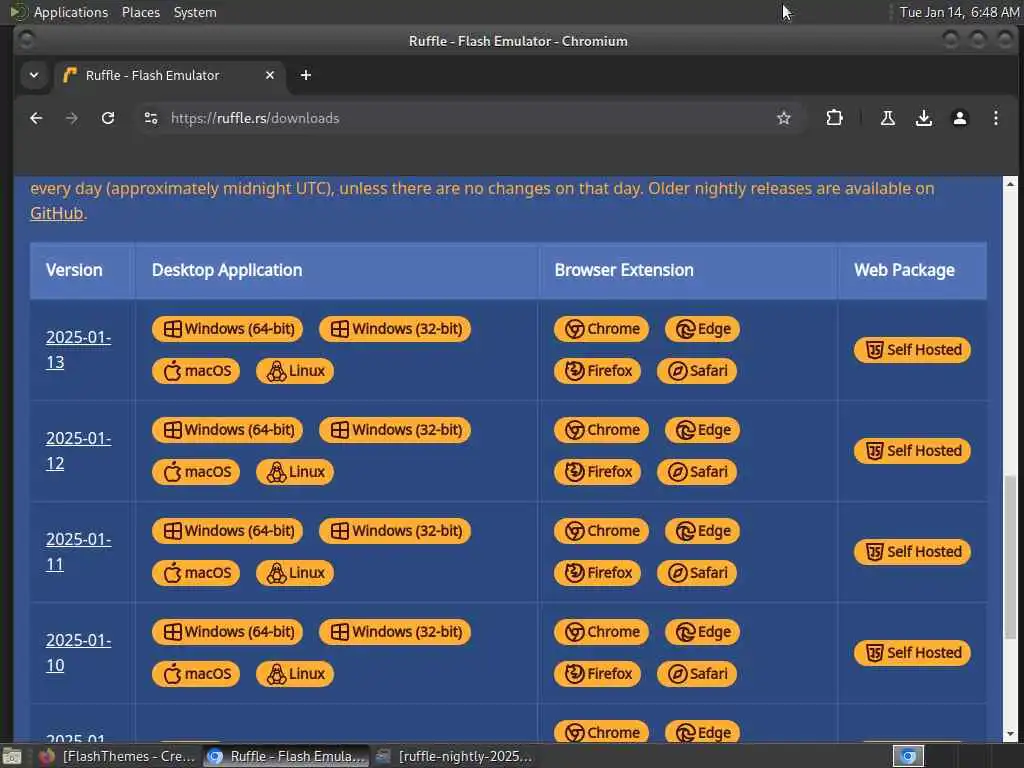
Task: Download Self Hosted package for 2025-01-11
Action: pyautogui.click(x=912, y=552)
